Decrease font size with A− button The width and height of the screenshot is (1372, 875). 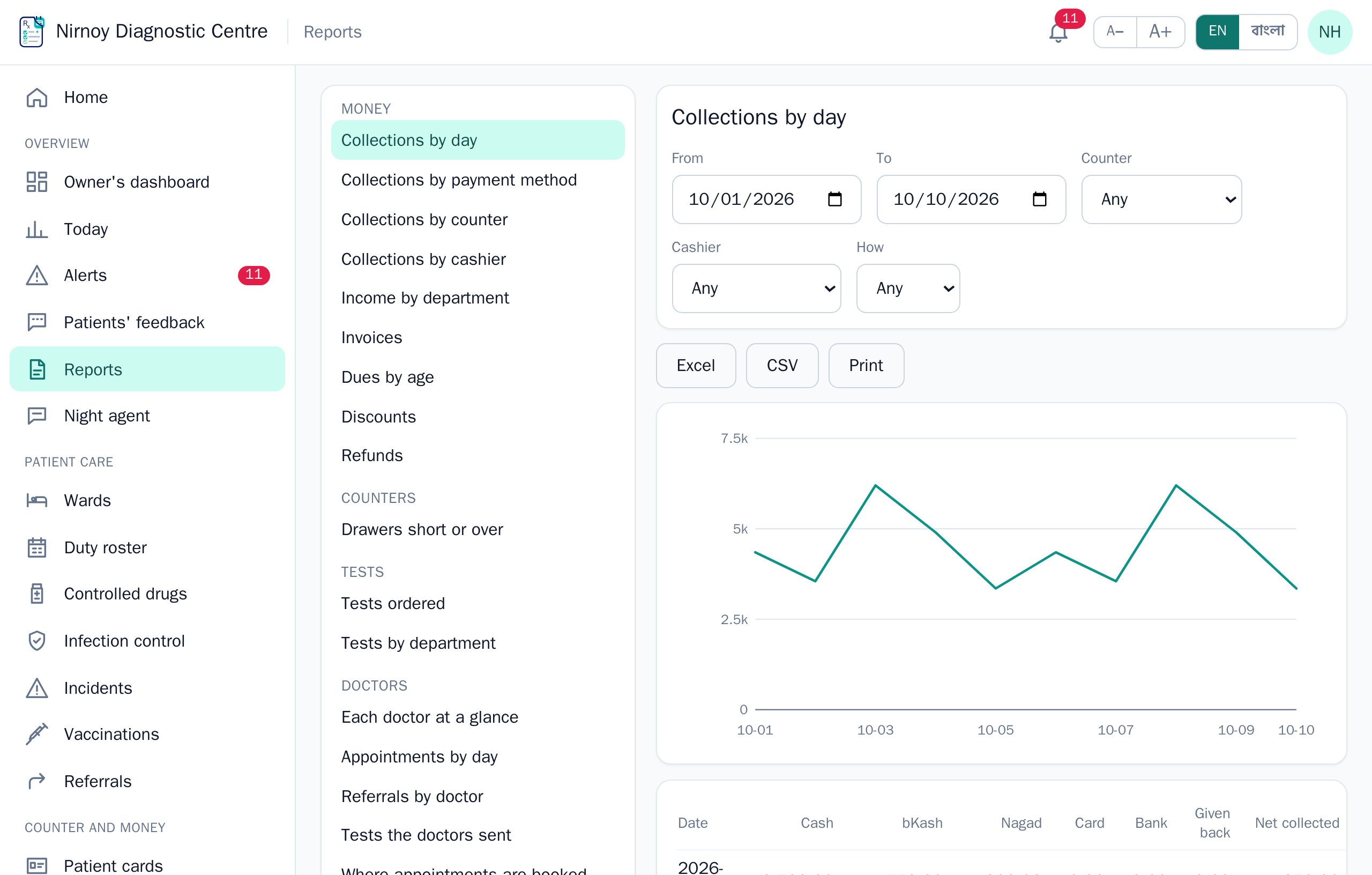[1114, 31]
